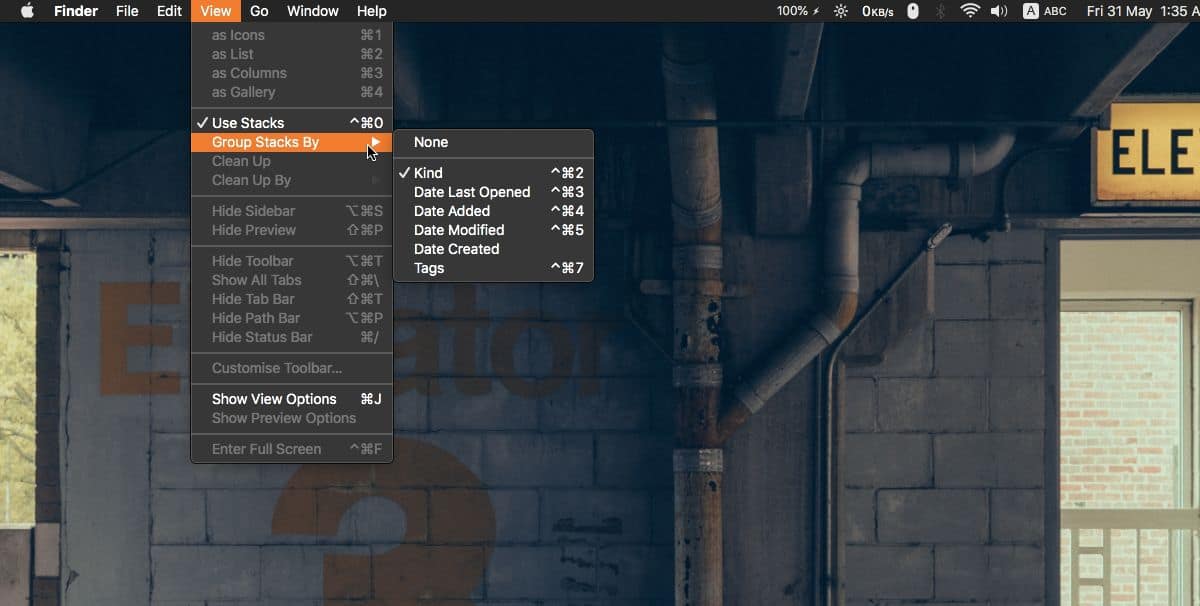This screenshot has width=1200, height=606.
Task: Open the Help menu
Action: [x=371, y=11]
